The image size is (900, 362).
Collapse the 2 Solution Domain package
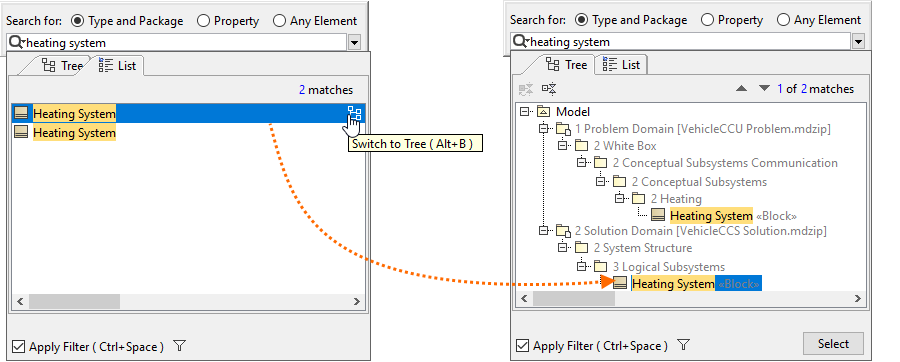543,231
